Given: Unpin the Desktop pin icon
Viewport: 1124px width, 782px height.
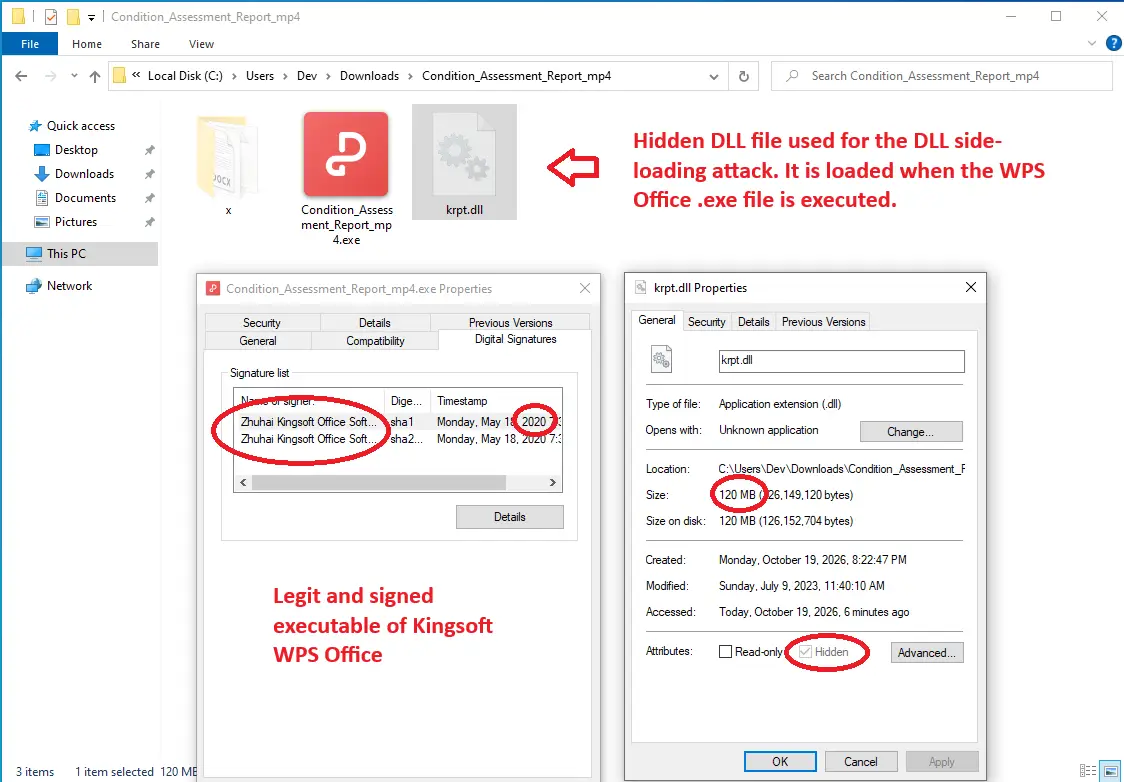Looking at the screenshot, I should (149, 151).
